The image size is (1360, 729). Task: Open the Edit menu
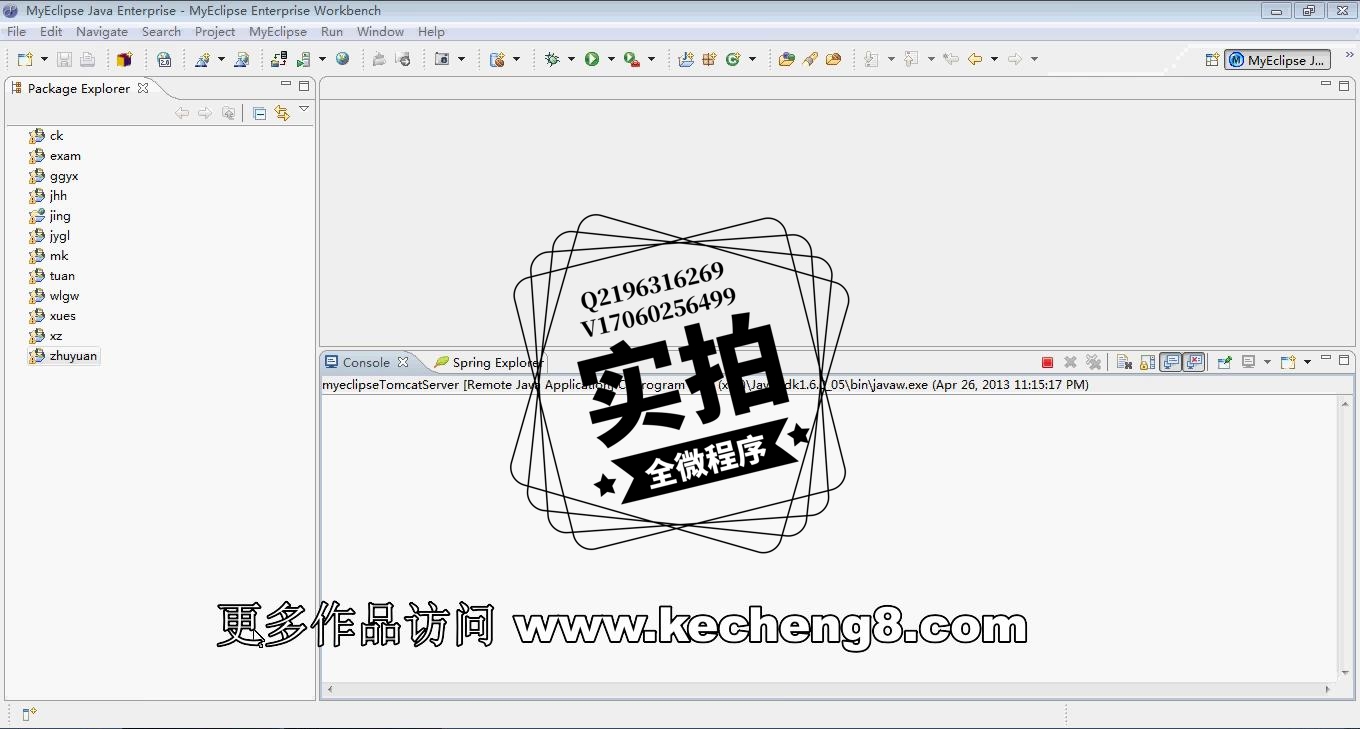pos(51,32)
